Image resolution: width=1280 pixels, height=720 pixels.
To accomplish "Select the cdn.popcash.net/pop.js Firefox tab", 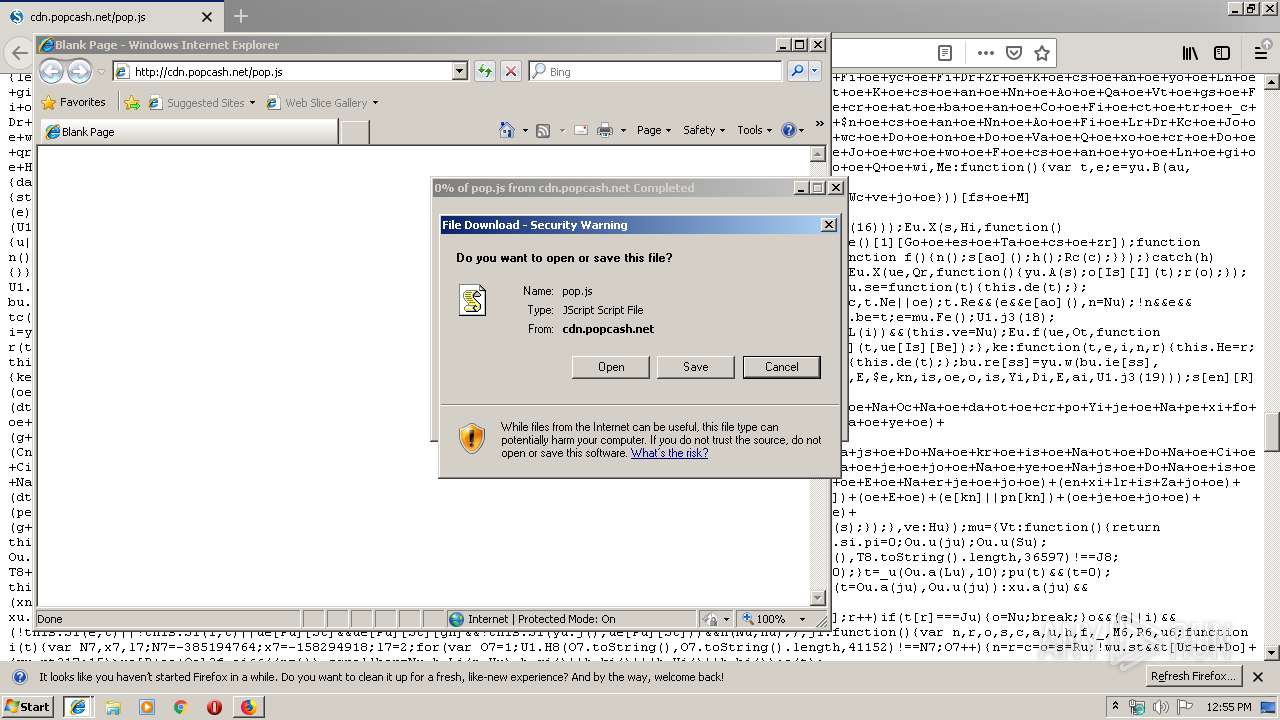I will 110,17.
